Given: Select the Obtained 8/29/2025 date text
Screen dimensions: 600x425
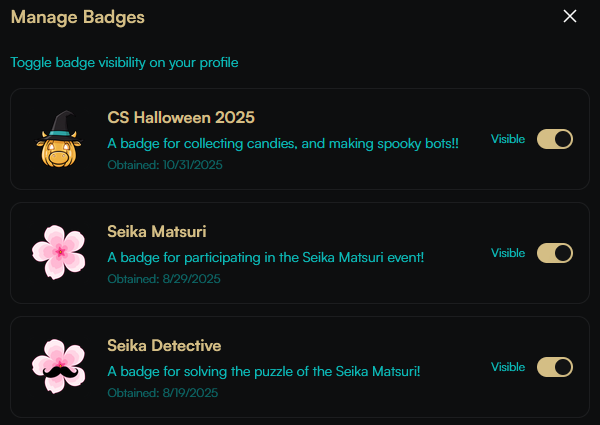Looking at the screenshot, I should (x=162, y=279).
